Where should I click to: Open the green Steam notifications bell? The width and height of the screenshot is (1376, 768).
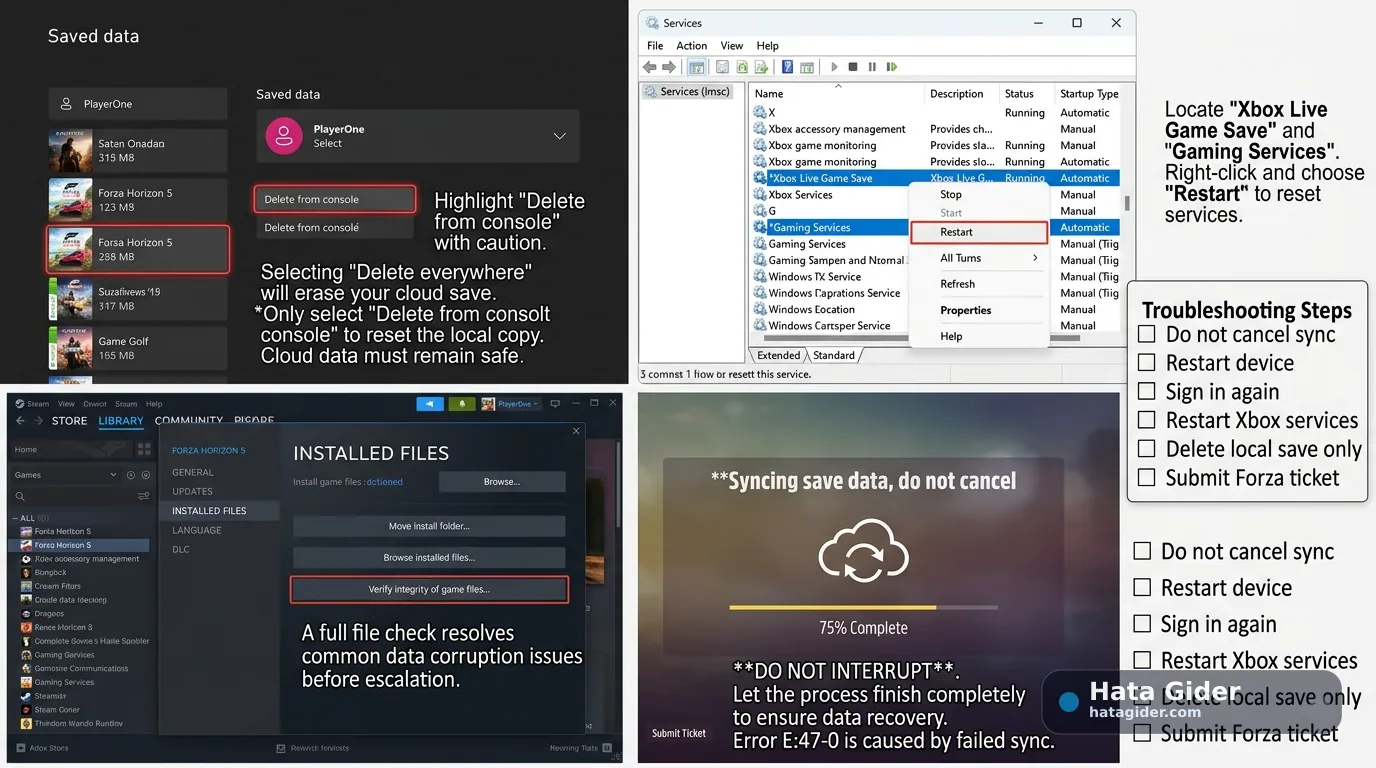[x=462, y=404]
